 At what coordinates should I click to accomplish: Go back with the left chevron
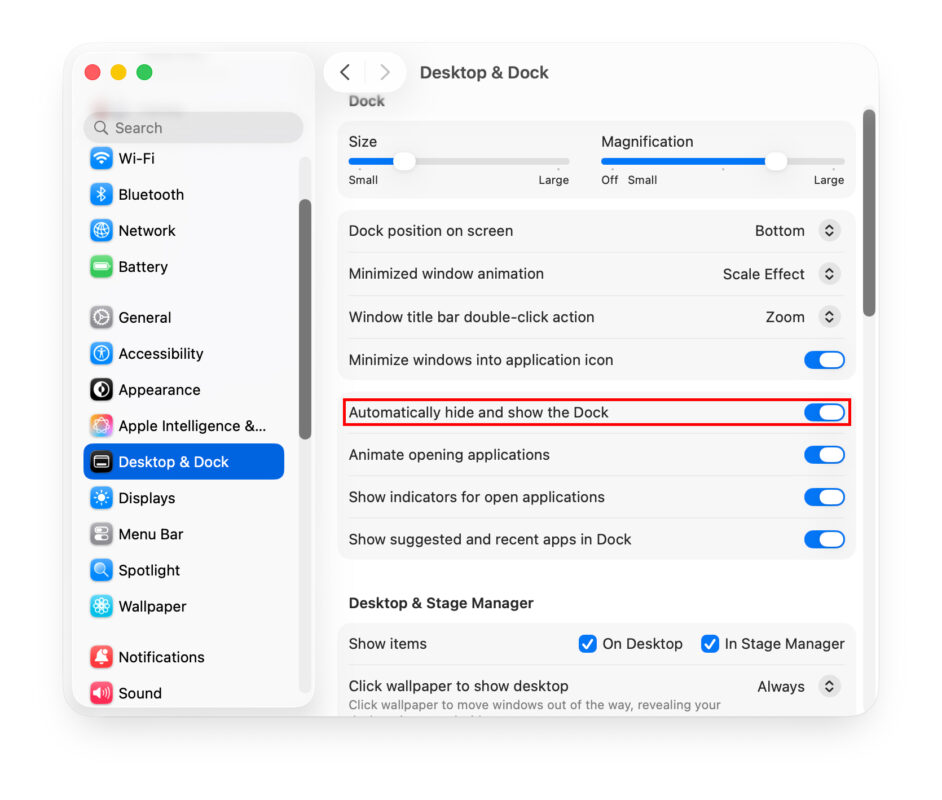(x=345, y=73)
